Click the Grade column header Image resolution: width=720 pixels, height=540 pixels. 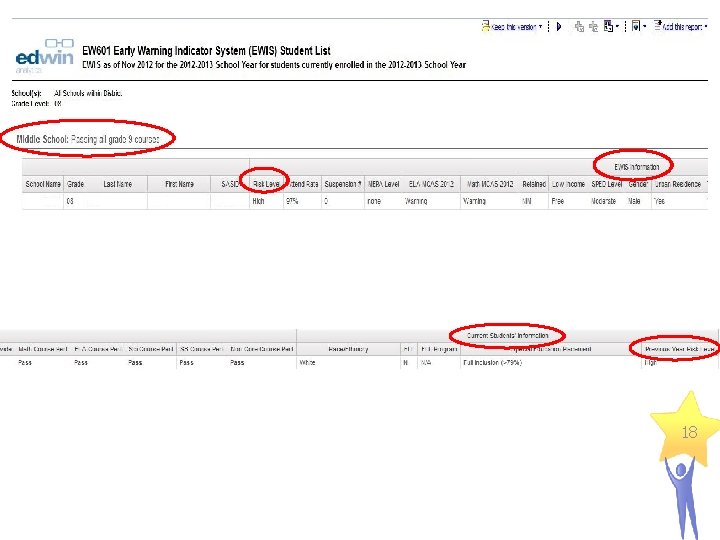point(75,184)
